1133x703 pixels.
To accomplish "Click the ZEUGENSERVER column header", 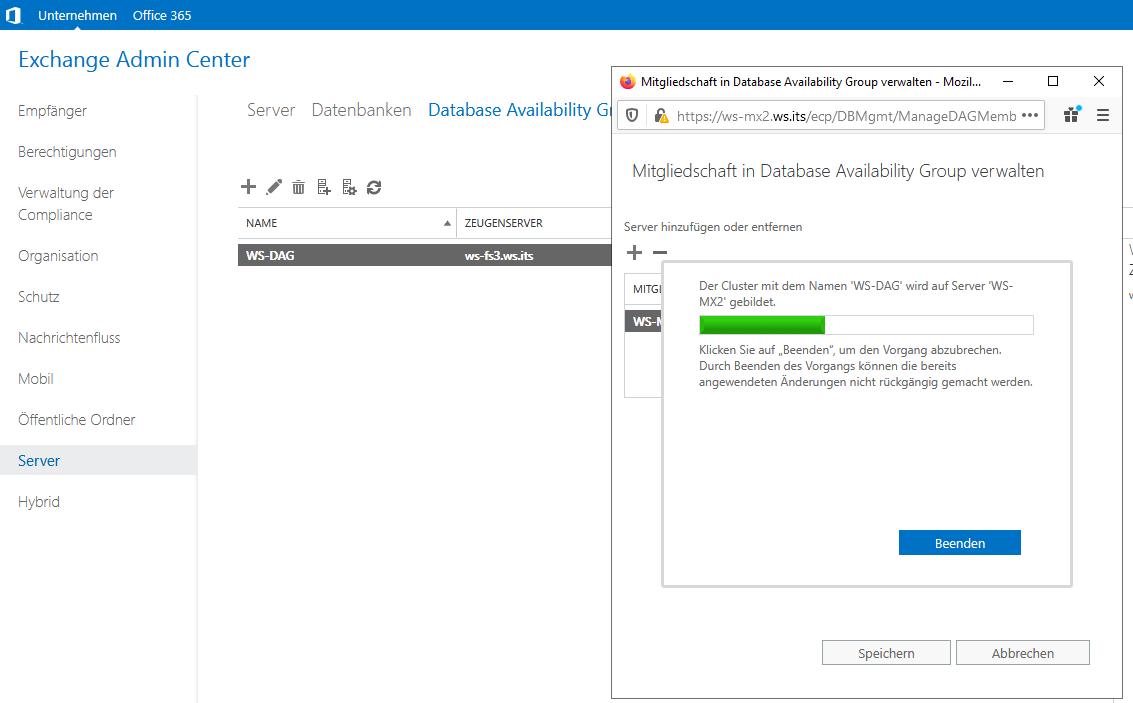I will pyautogui.click(x=504, y=223).
